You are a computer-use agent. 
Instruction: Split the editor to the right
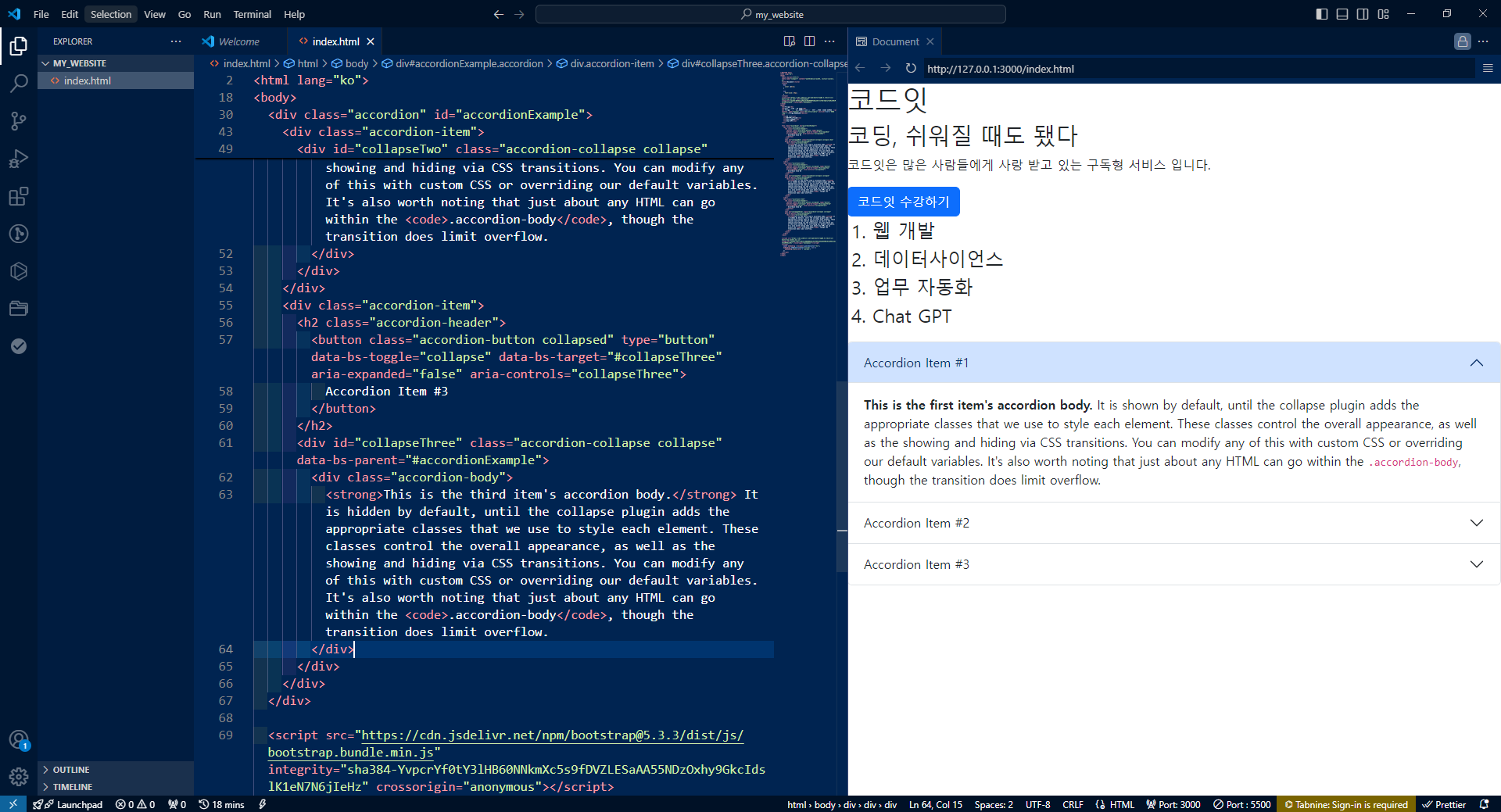[810, 41]
